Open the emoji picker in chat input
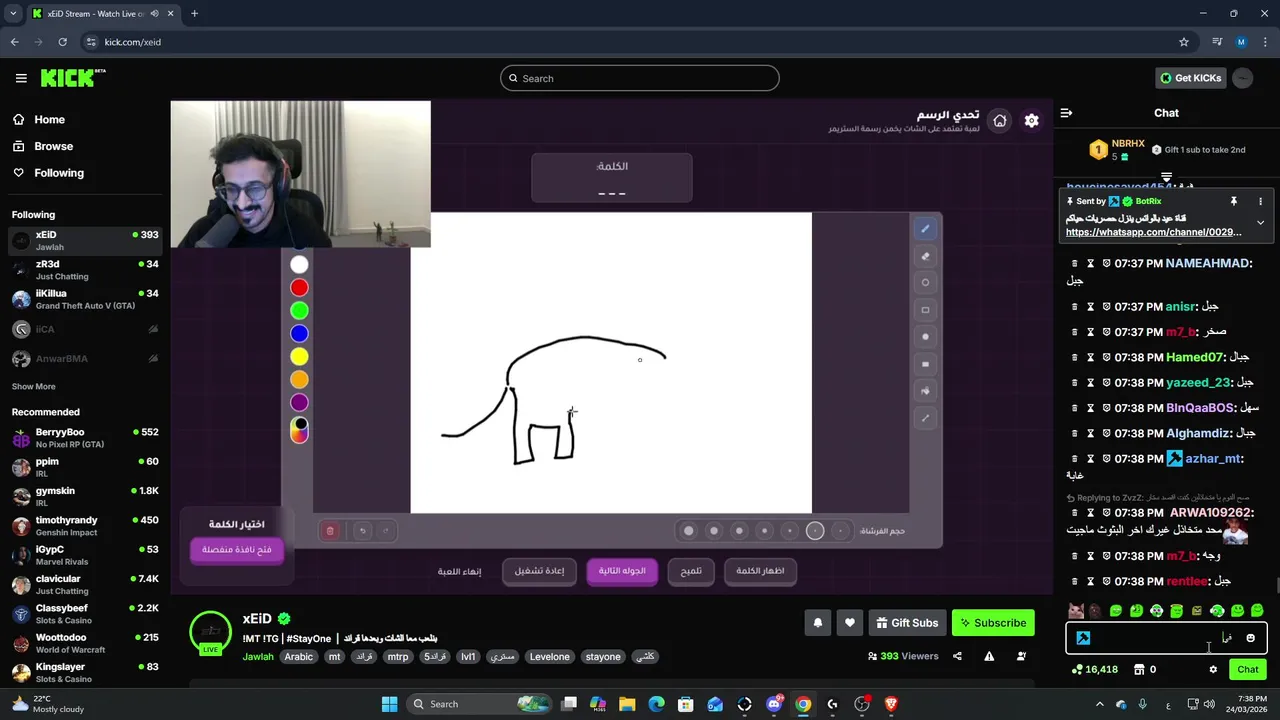Viewport: 1280px width, 720px height. [1250, 638]
